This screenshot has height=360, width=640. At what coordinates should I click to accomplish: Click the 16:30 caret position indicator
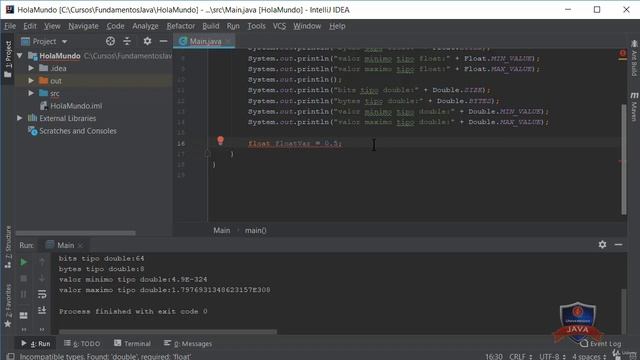click(494, 356)
